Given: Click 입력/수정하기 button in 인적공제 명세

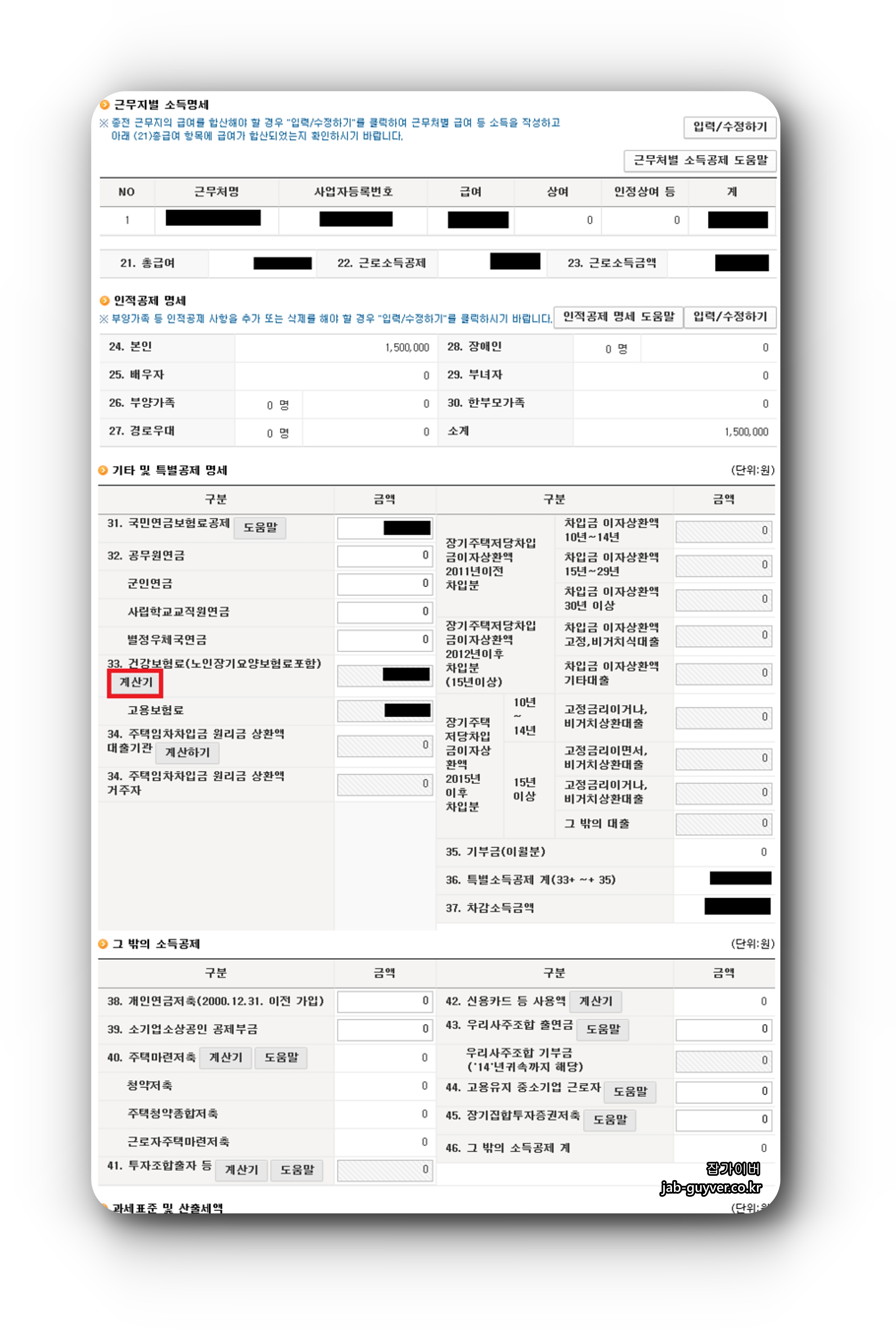Looking at the screenshot, I should tap(729, 317).
